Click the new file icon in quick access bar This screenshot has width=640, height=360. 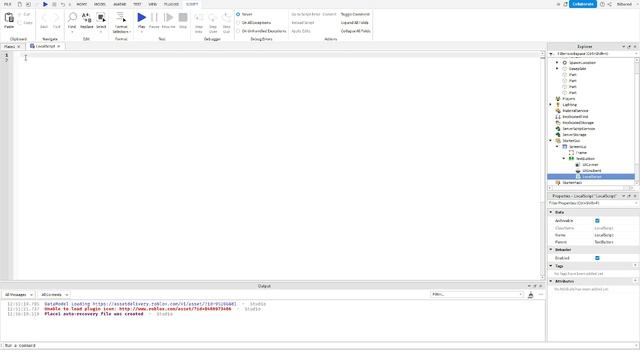tap(20, 4)
